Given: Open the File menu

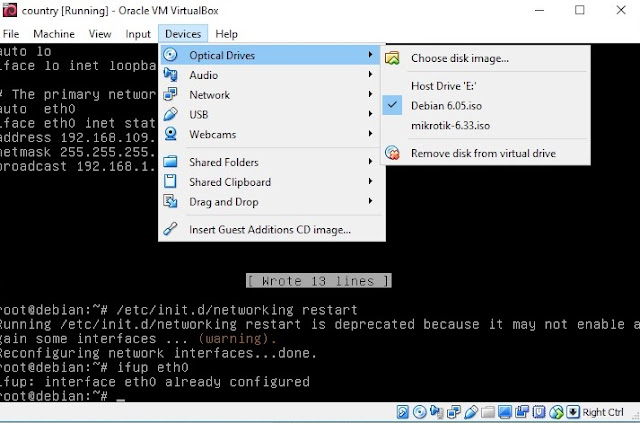Looking at the screenshot, I should click(11, 34).
